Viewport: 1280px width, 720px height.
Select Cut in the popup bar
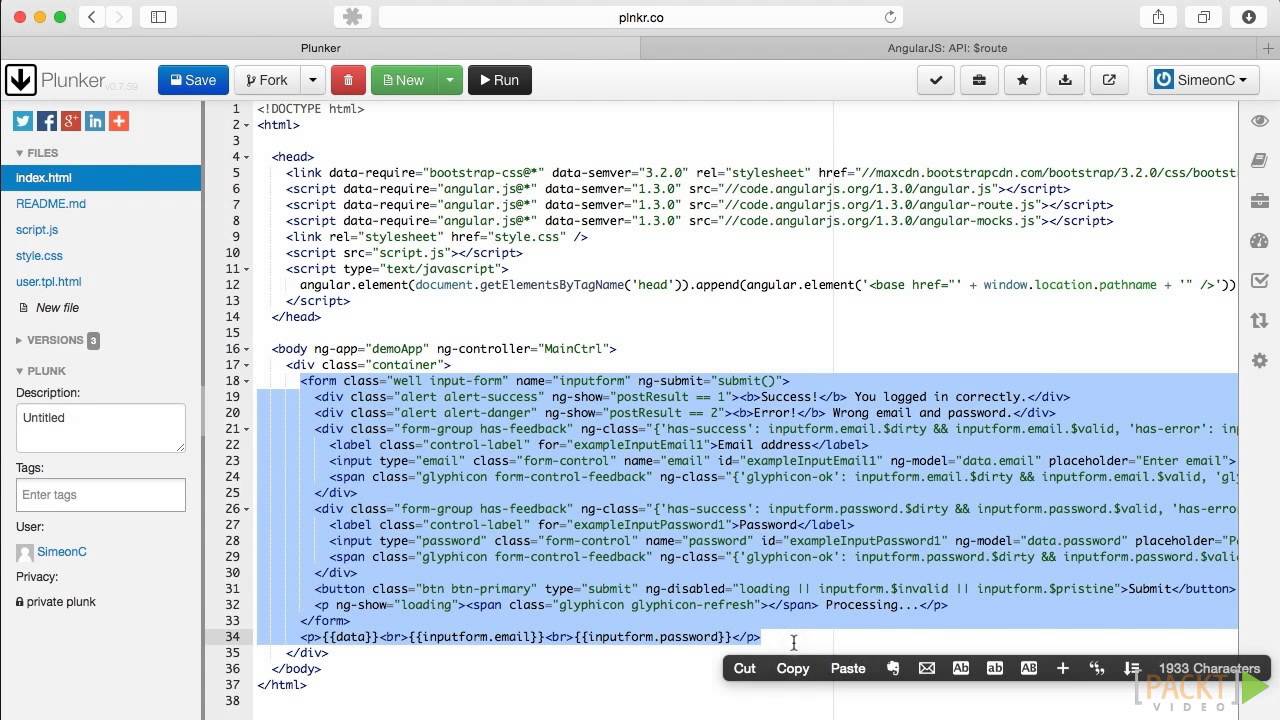point(745,668)
